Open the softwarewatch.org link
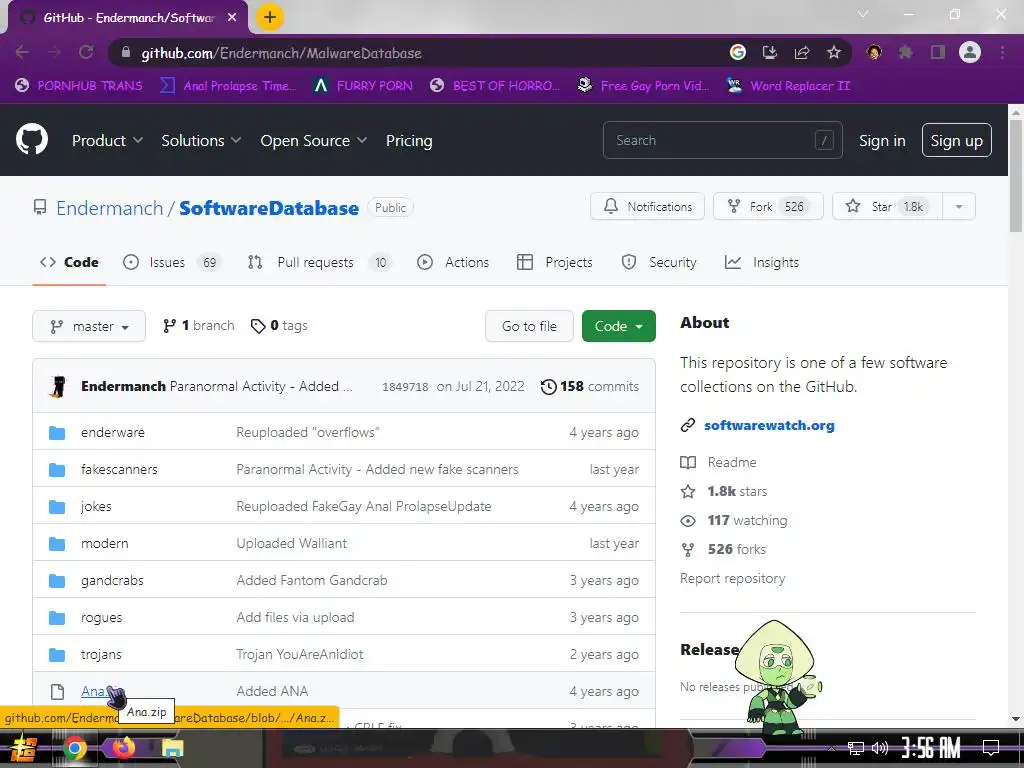 pyautogui.click(x=769, y=425)
